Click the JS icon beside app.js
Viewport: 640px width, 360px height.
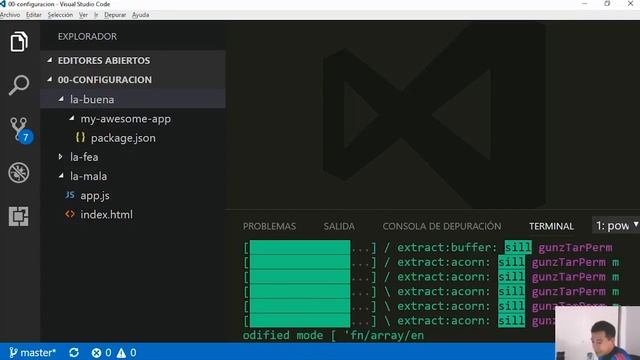pos(70,195)
